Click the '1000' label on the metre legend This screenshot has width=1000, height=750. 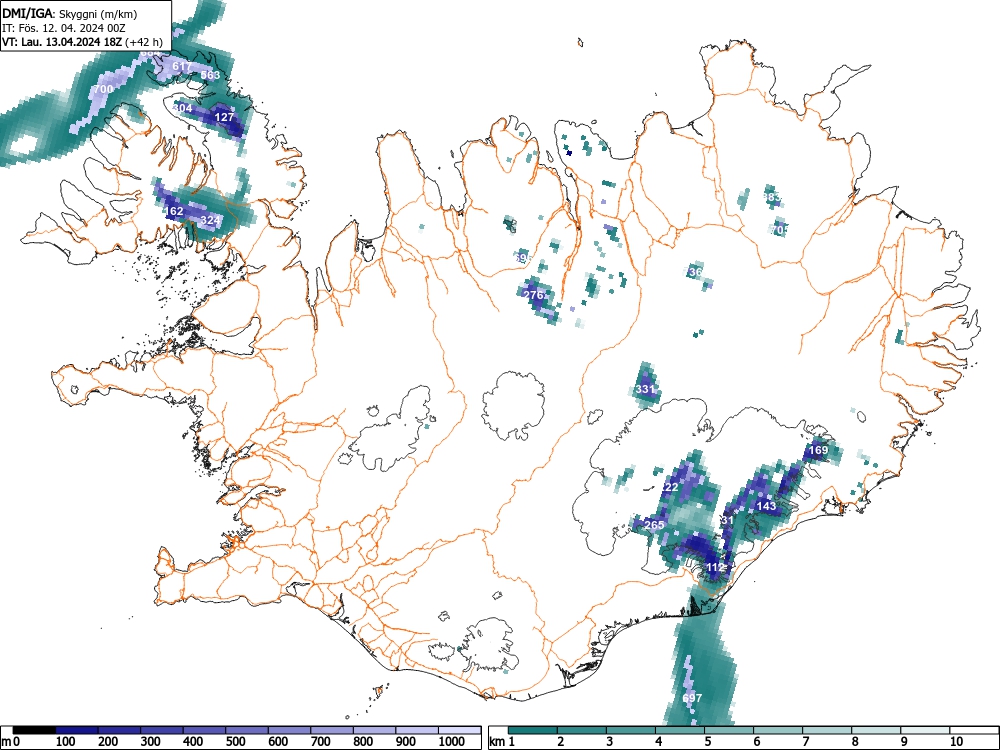pos(452,742)
